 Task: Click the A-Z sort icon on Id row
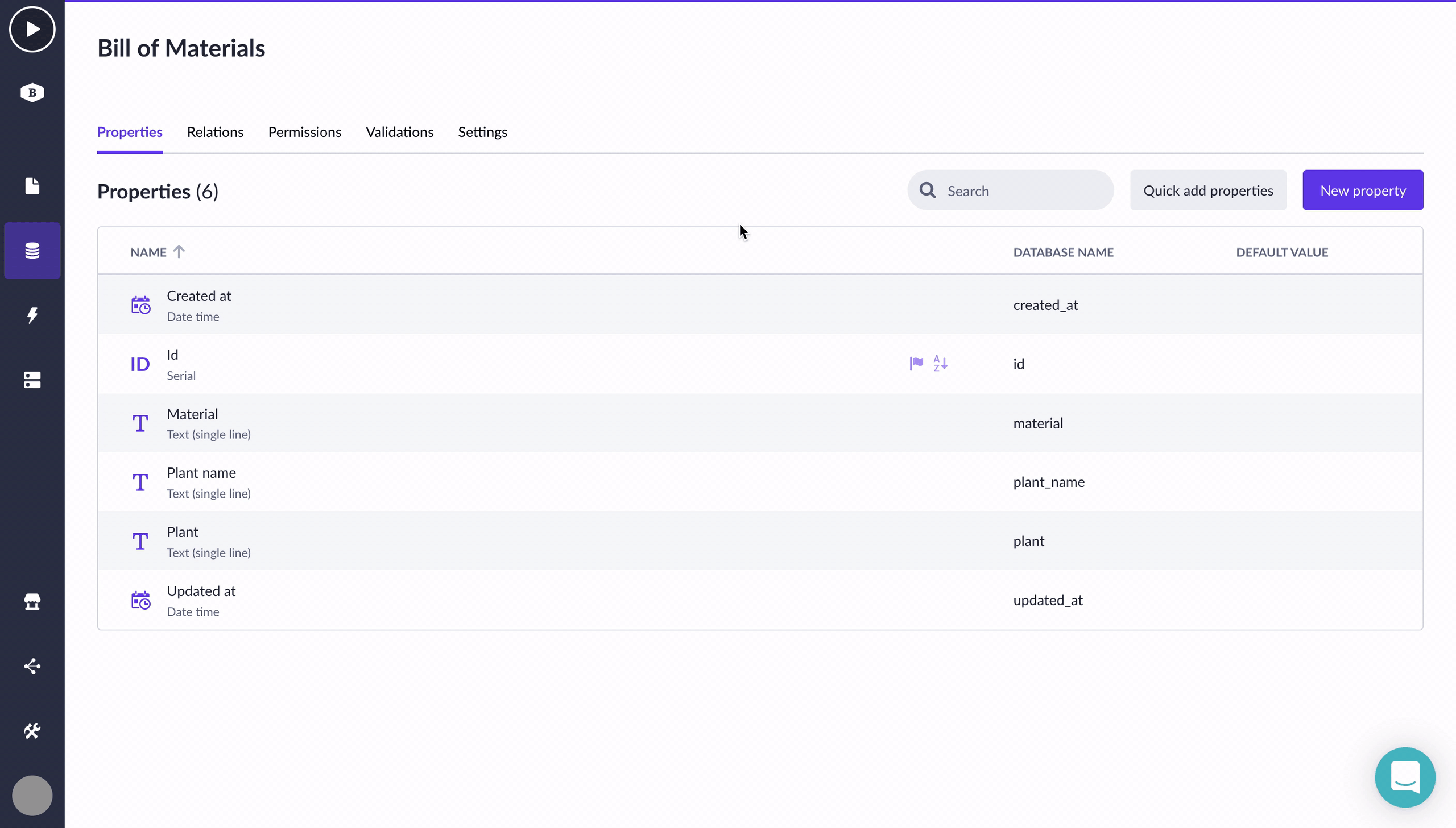(940, 363)
